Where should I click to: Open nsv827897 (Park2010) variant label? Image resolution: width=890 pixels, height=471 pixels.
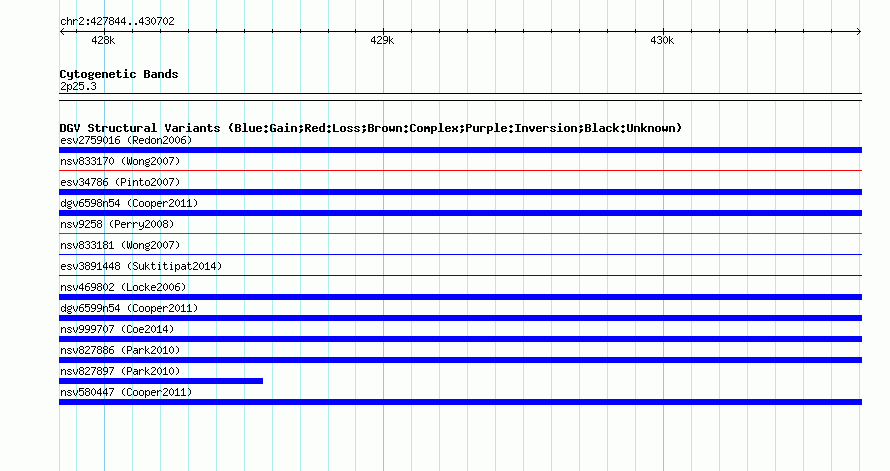[120, 371]
